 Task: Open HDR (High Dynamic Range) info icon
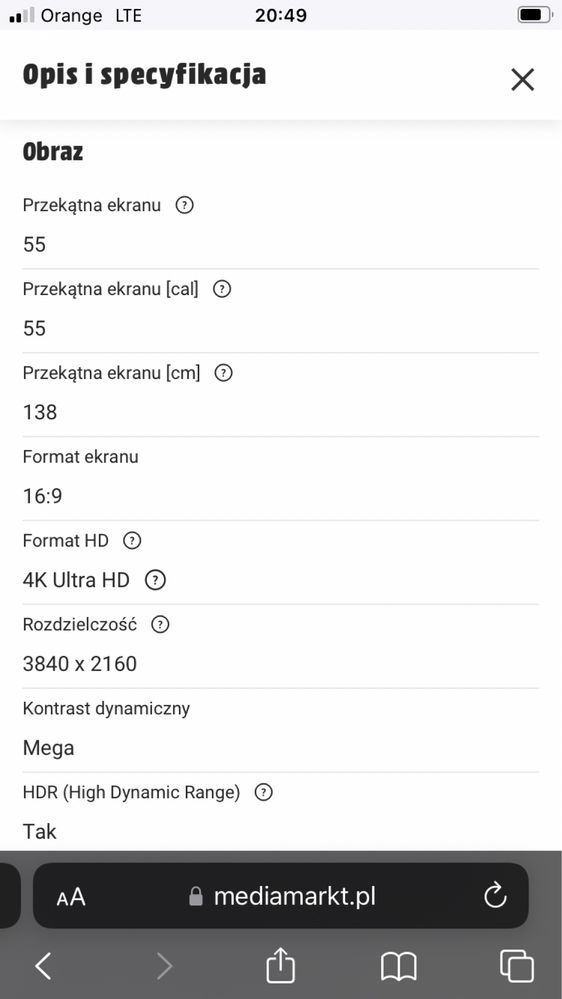click(x=263, y=793)
